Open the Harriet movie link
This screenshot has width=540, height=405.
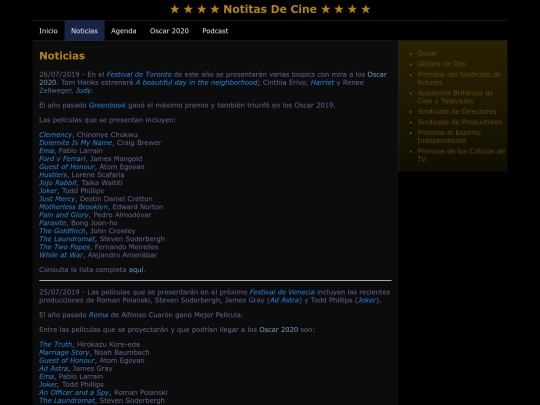[x=322, y=82]
